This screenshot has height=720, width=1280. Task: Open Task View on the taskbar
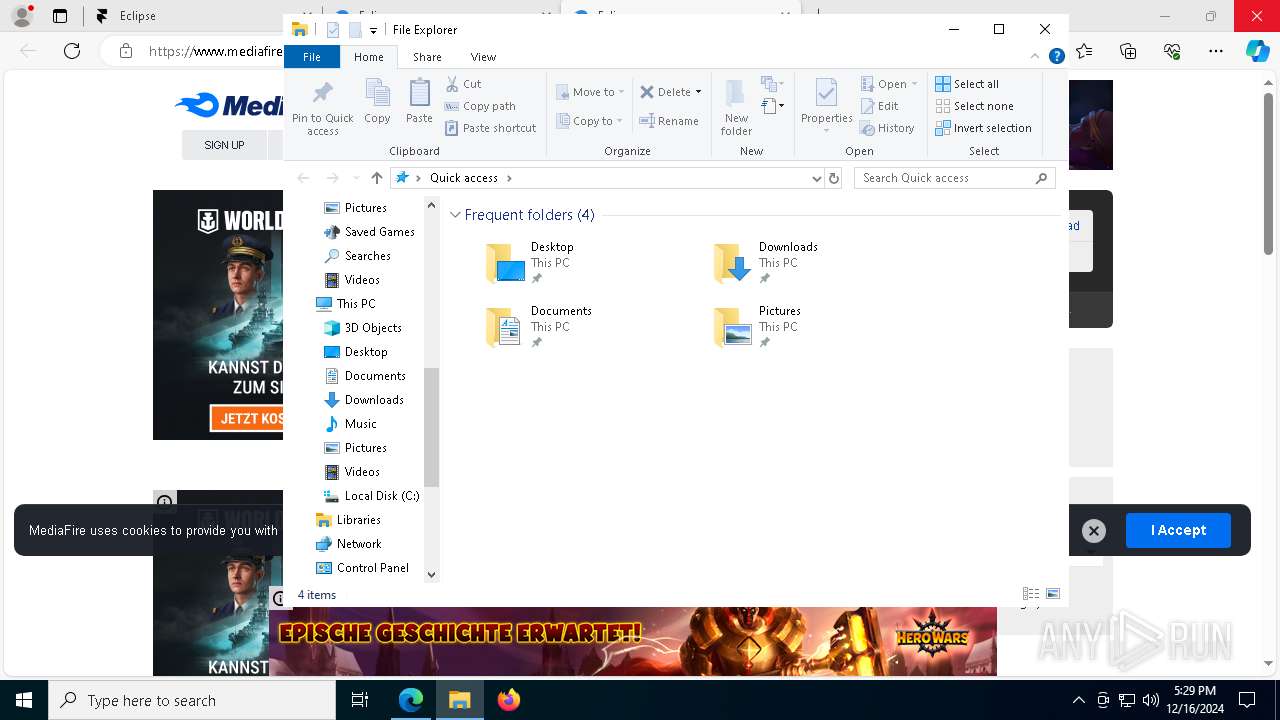(360, 700)
